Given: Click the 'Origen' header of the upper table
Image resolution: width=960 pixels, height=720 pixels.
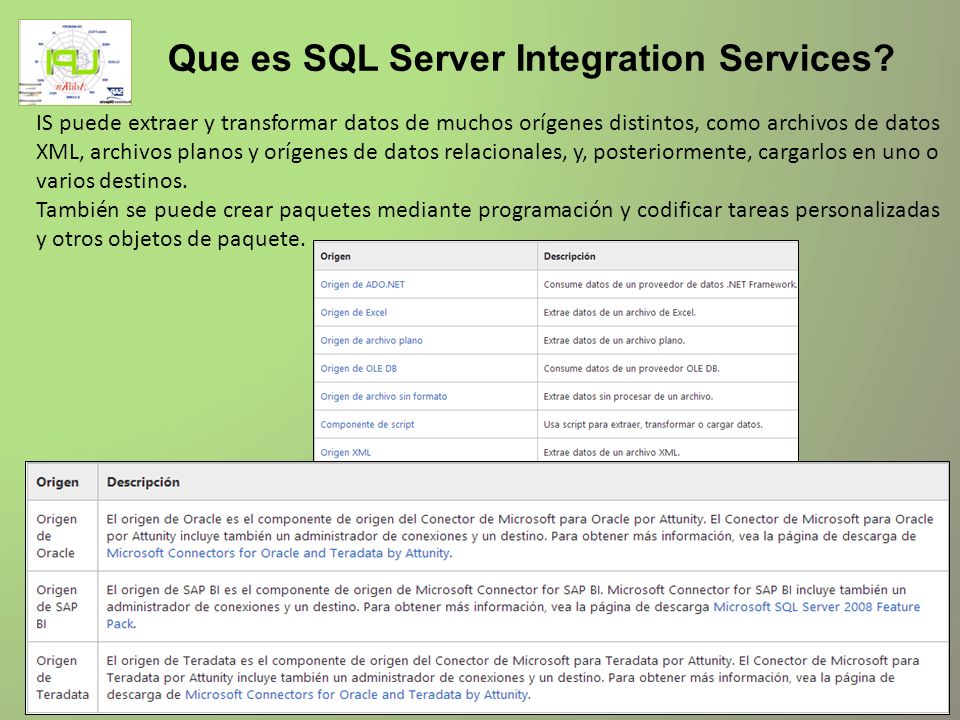Looking at the screenshot, I should coord(336,257).
